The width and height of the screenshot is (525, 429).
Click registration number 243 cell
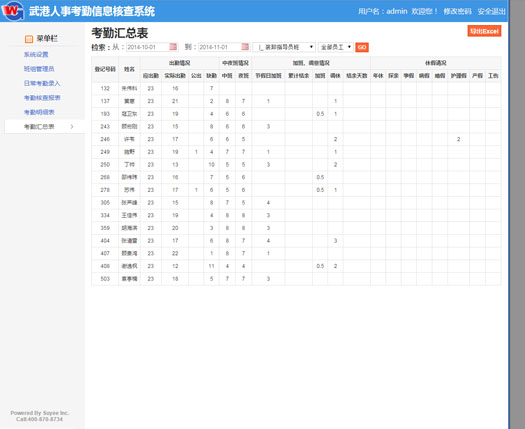point(105,127)
